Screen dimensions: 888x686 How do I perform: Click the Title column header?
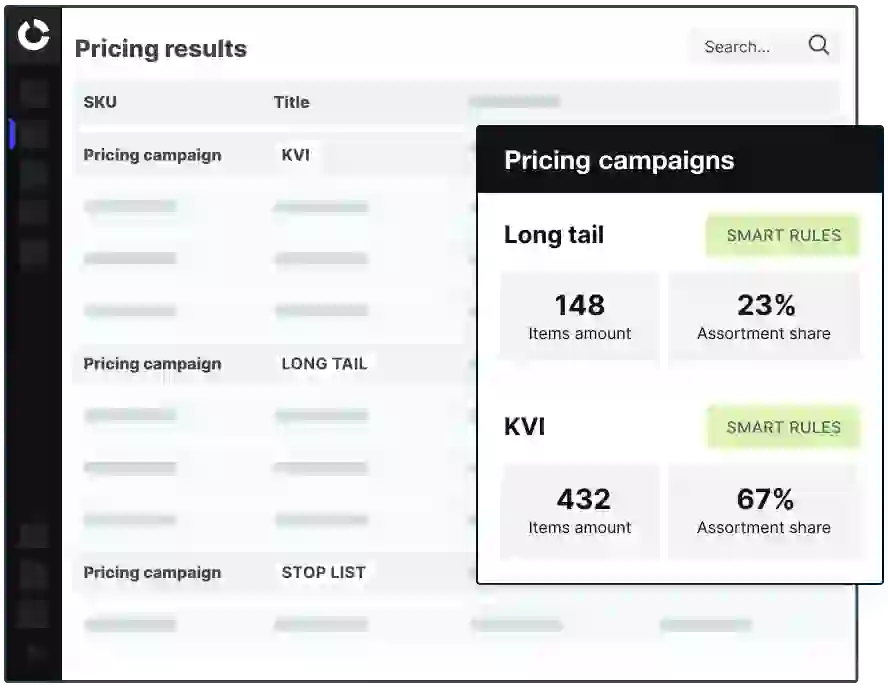292,102
